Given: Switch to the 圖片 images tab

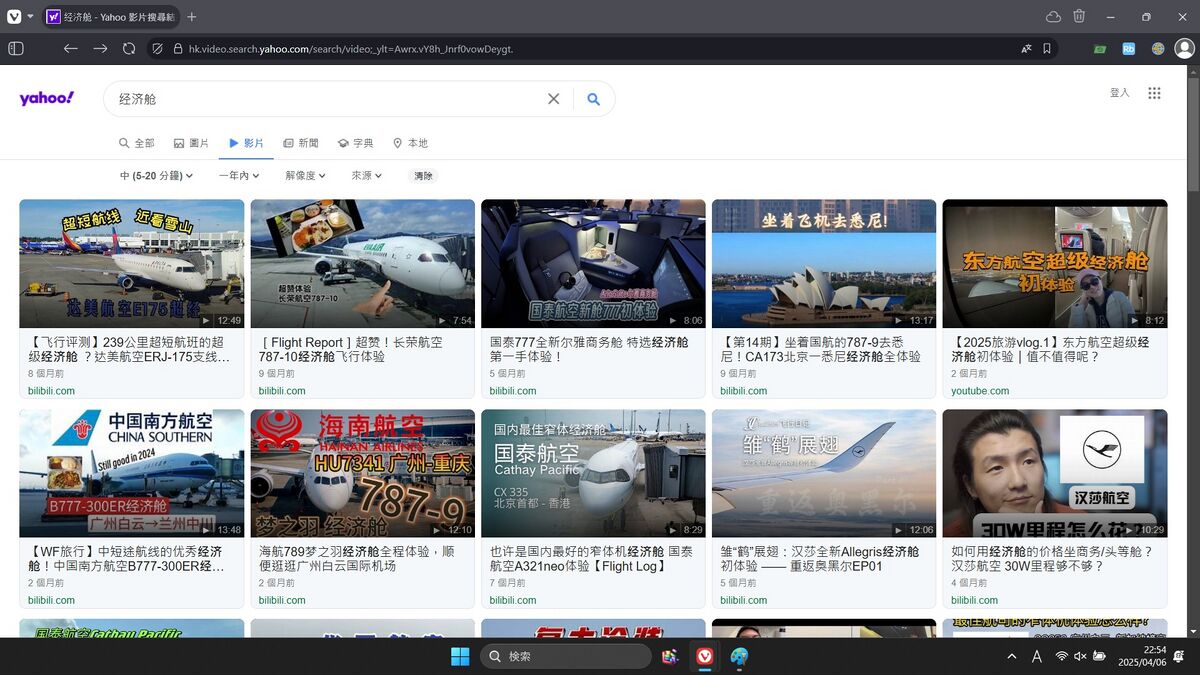Looking at the screenshot, I should [x=191, y=143].
